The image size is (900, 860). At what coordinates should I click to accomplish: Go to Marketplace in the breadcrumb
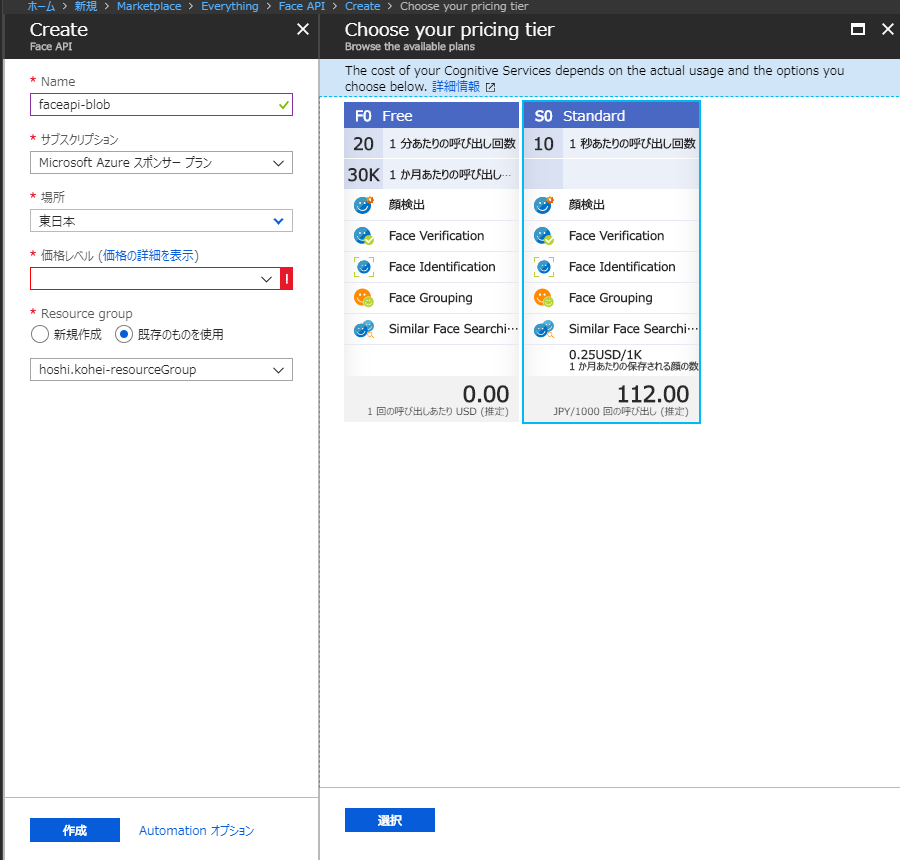[149, 6]
